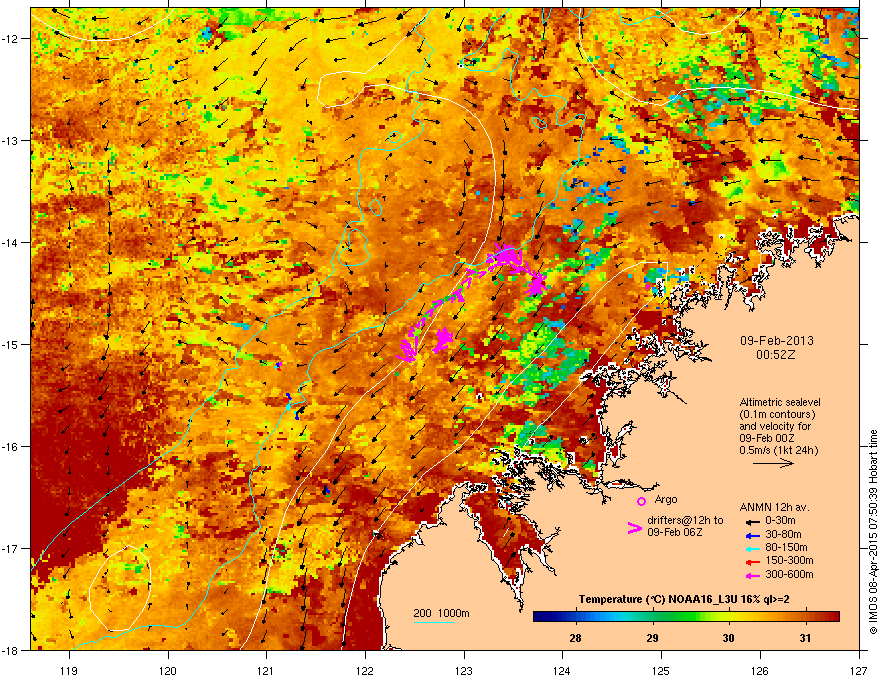This screenshot has width=880, height=680.
Task: Click the drifters@12h to legend text
Action: [685, 520]
